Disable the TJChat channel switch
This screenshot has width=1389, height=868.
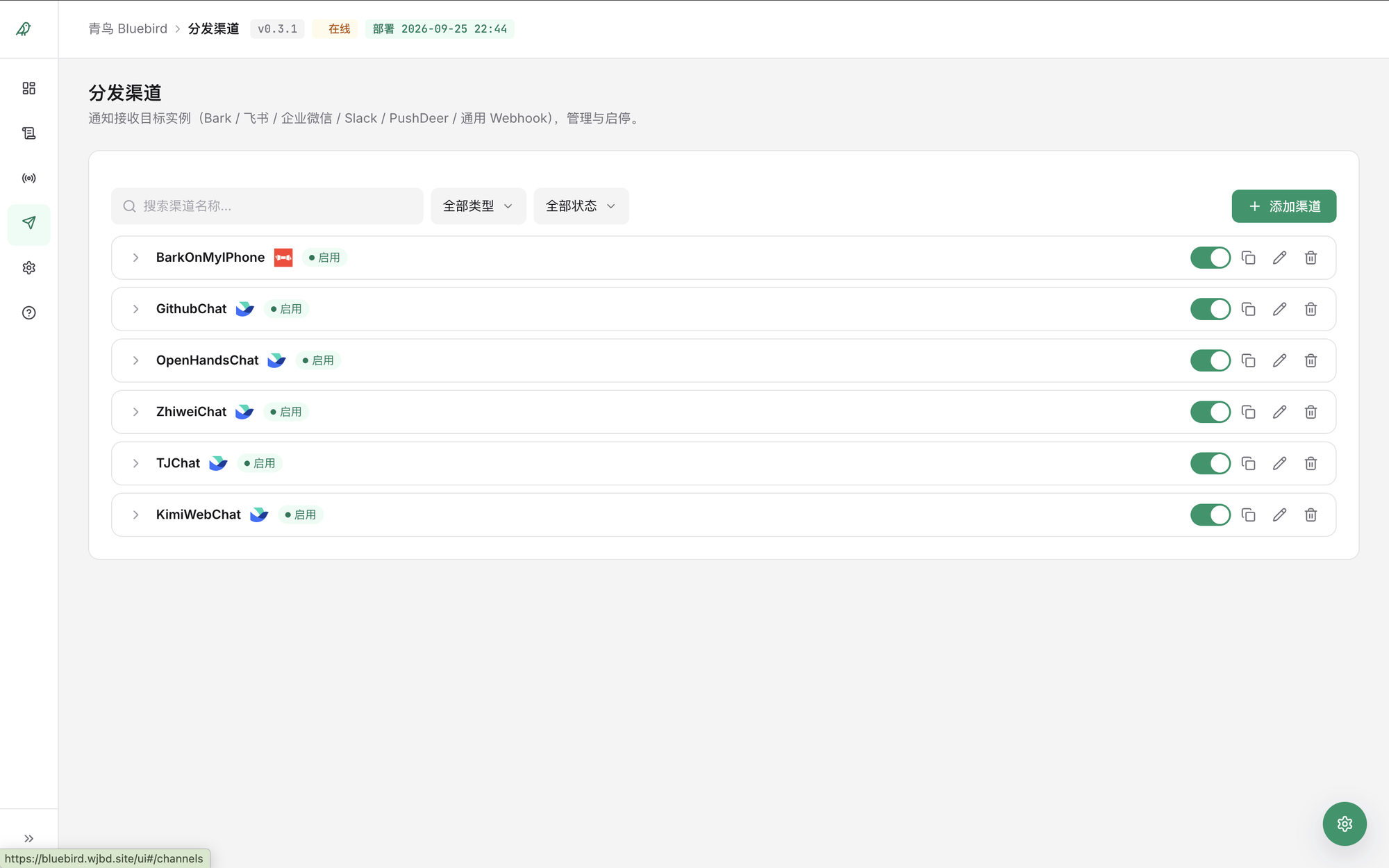(1211, 463)
